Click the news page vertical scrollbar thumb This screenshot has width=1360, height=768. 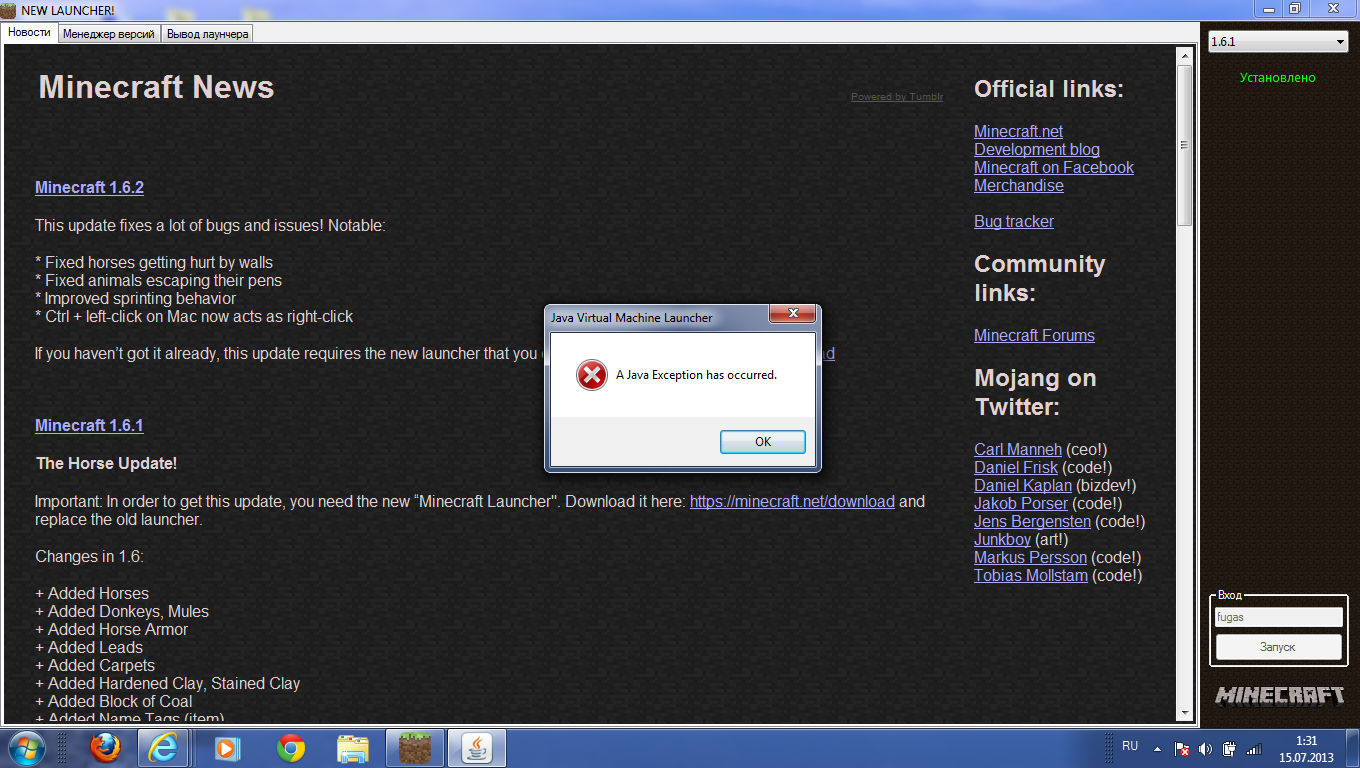[x=1184, y=145]
